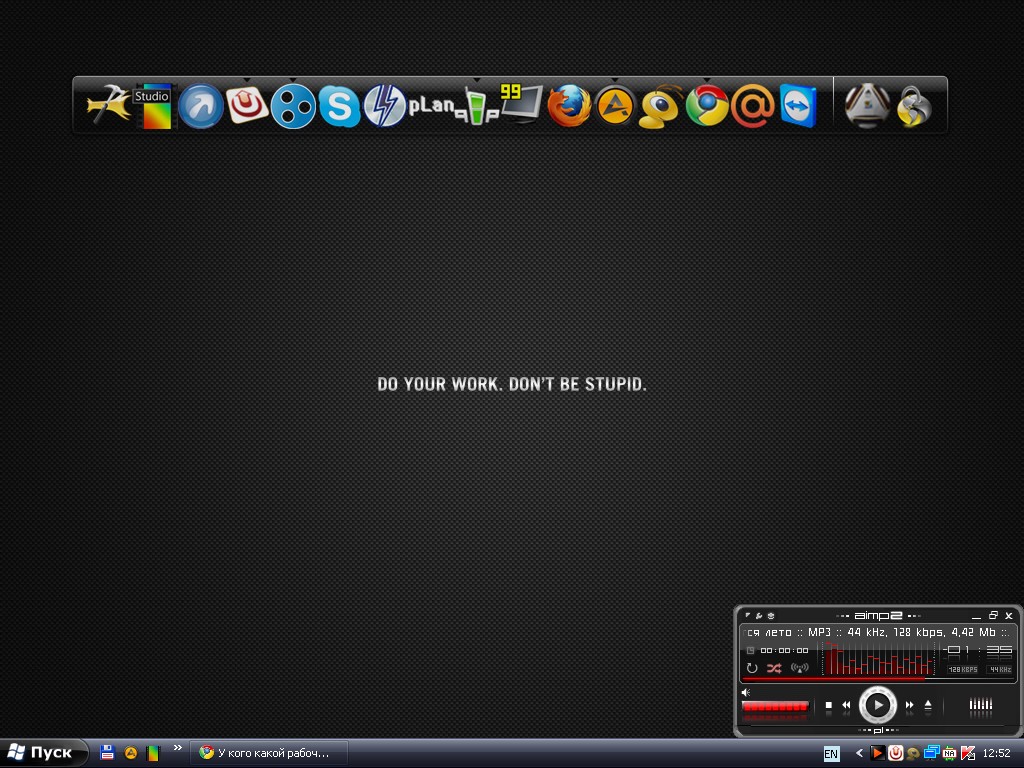Toggle repeat mode in AIMP2
This screenshot has height=768, width=1024.
(x=752, y=668)
